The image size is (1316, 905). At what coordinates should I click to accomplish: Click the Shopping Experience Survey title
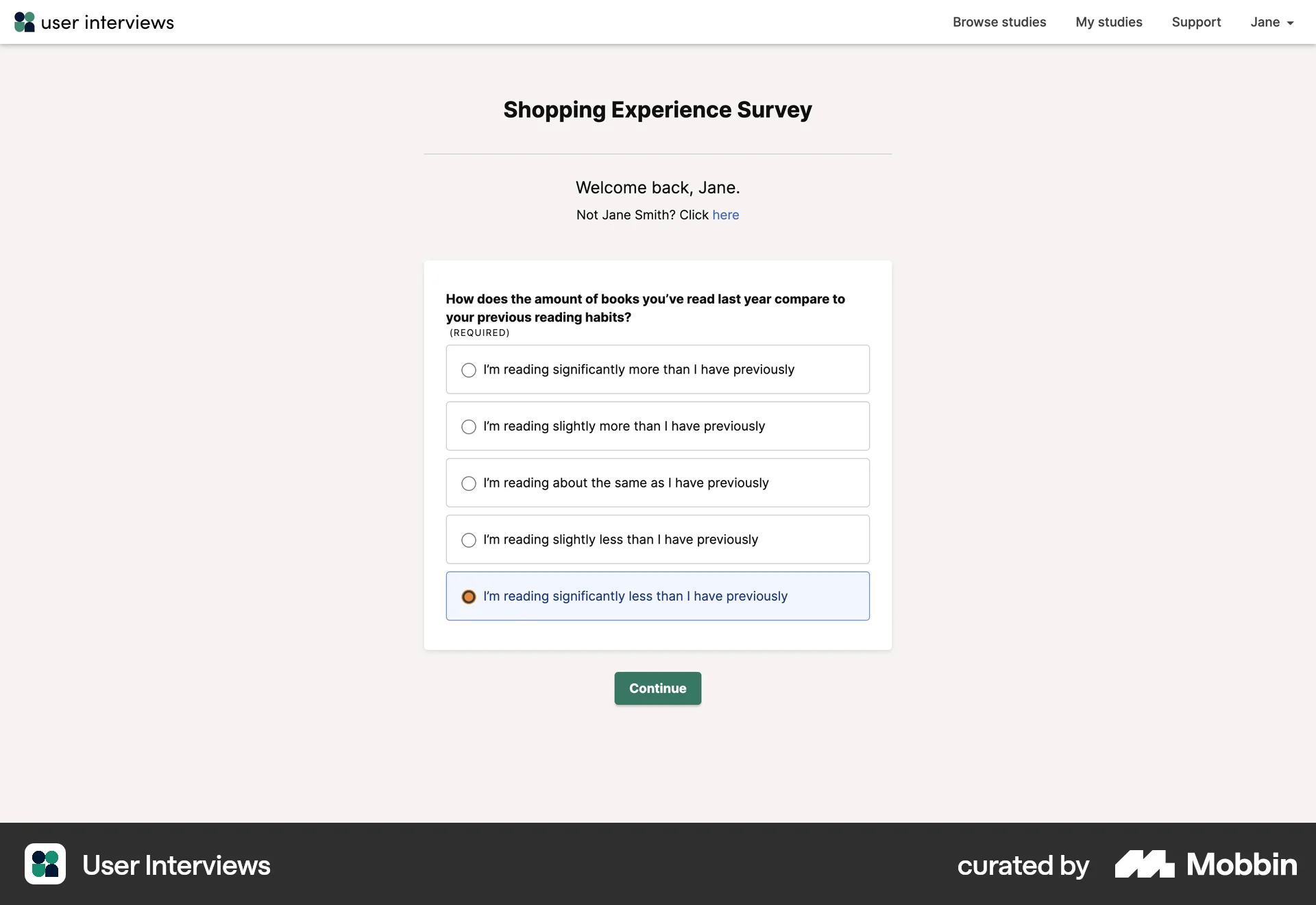coord(657,110)
